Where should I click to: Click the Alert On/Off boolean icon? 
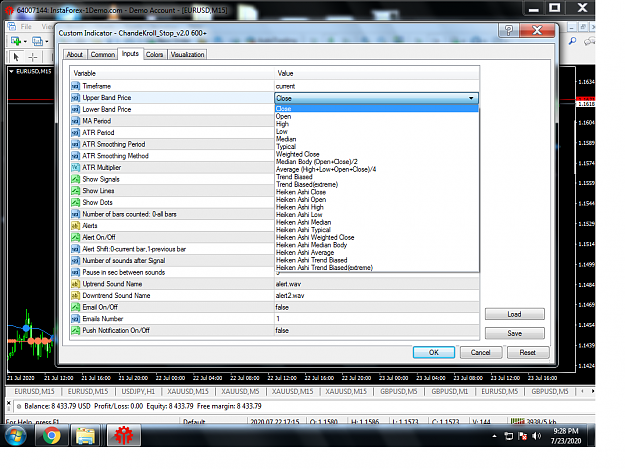[76, 237]
